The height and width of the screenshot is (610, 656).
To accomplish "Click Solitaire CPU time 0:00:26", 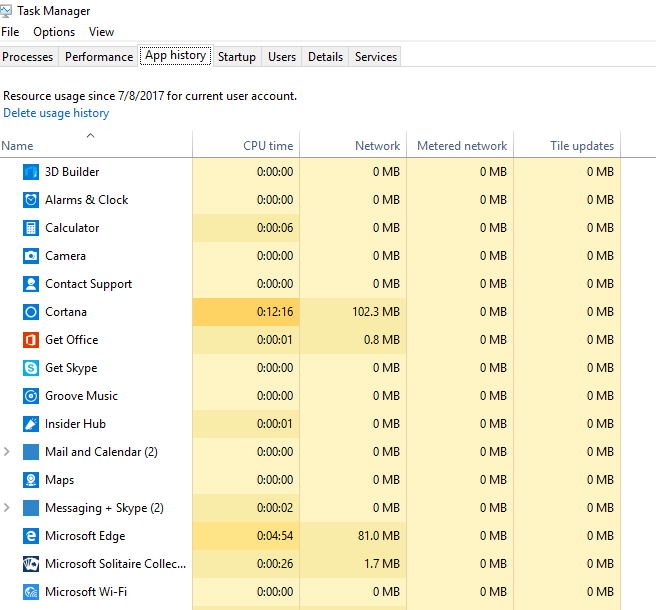I will (x=275, y=564).
